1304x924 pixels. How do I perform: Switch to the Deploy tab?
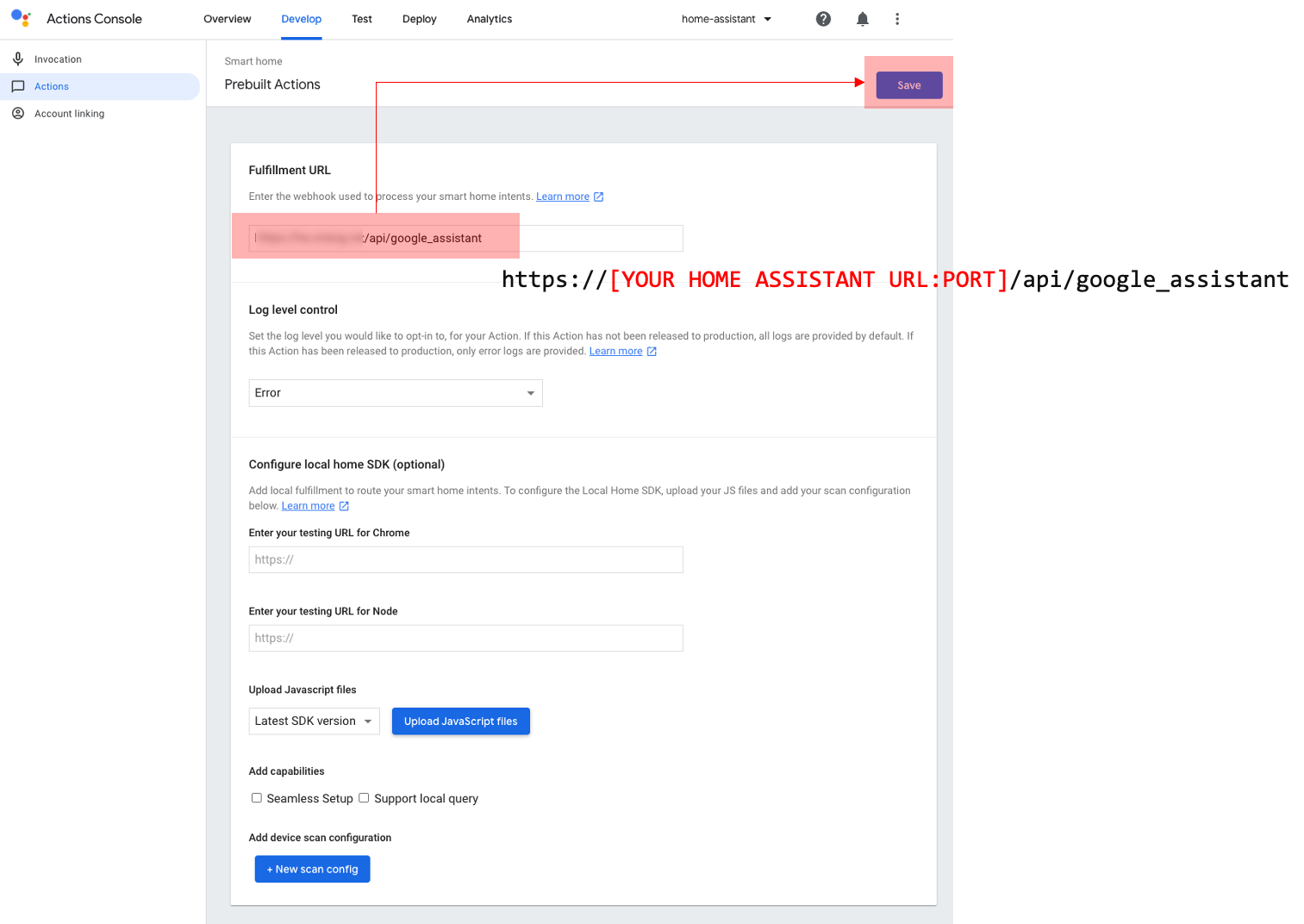pyautogui.click(x=420, y=19)
